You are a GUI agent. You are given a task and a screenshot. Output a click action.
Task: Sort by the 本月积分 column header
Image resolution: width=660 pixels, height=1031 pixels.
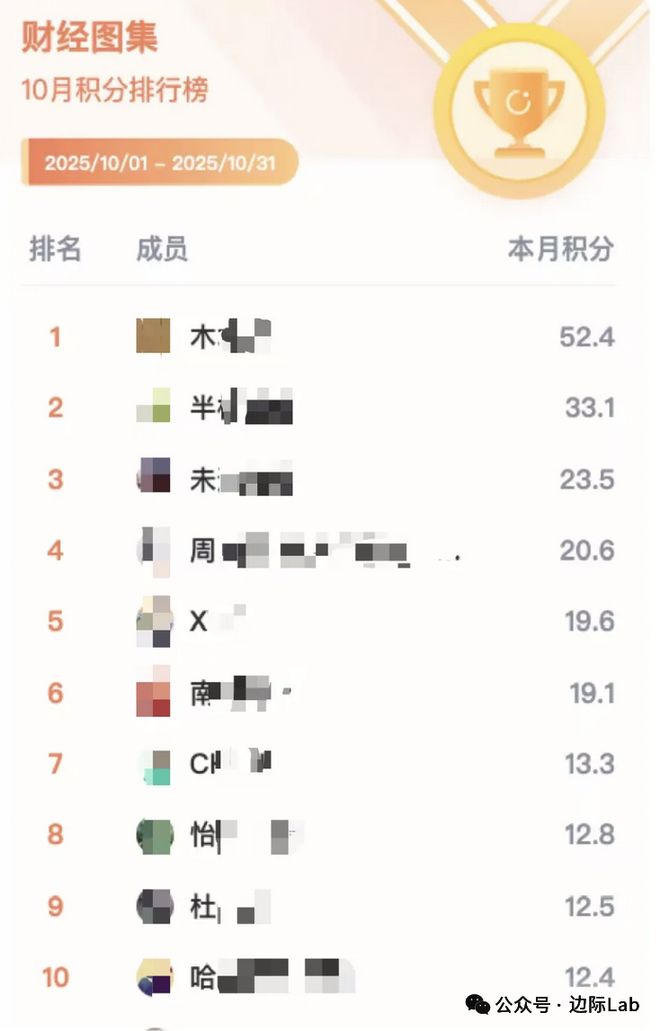click(x=560, y=249)
